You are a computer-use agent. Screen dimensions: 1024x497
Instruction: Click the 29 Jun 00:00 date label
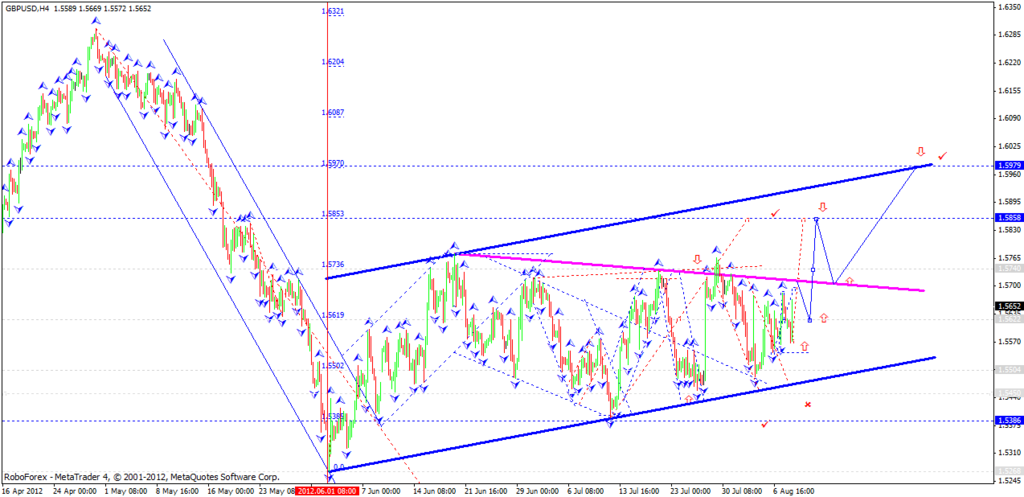click(x=537, y=490)
